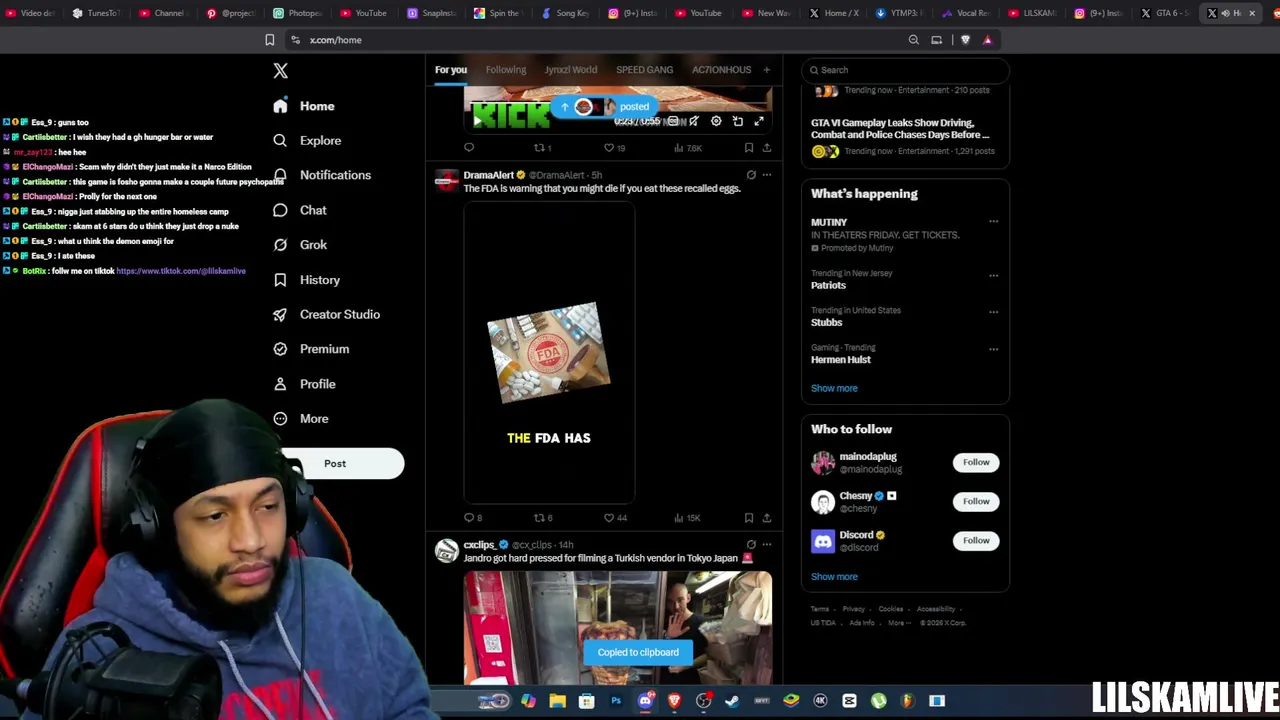Screen dimensions: 1280x720
Task: Like the Kick video post
Action: [x=614, y=148]
